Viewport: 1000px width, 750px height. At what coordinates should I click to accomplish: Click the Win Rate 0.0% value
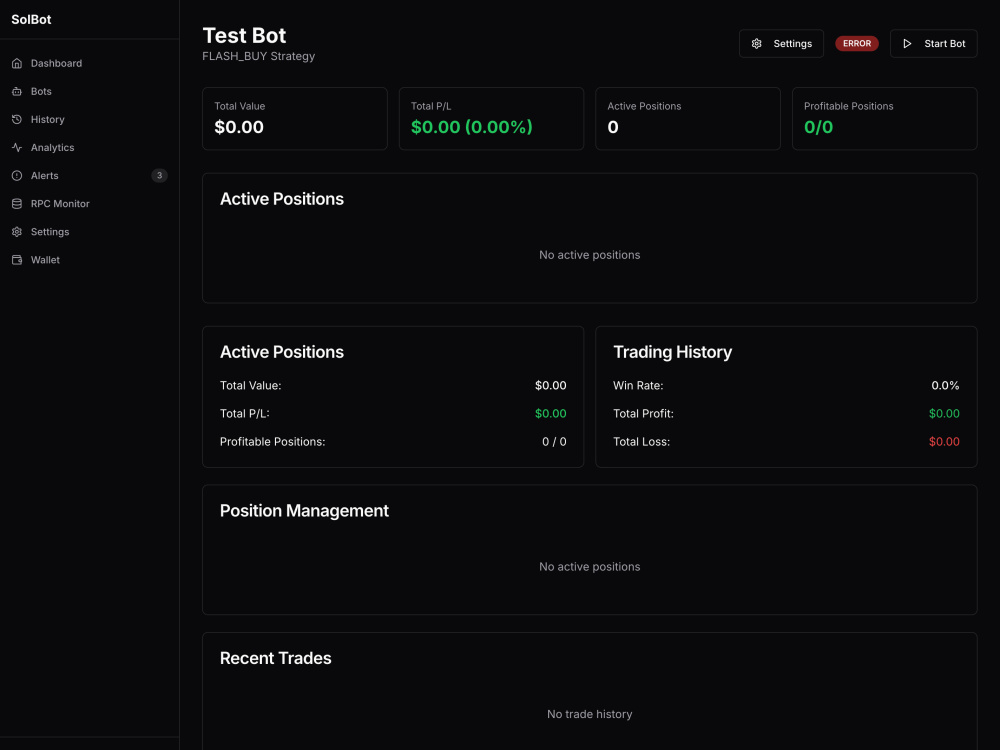[x=945, y=385]
